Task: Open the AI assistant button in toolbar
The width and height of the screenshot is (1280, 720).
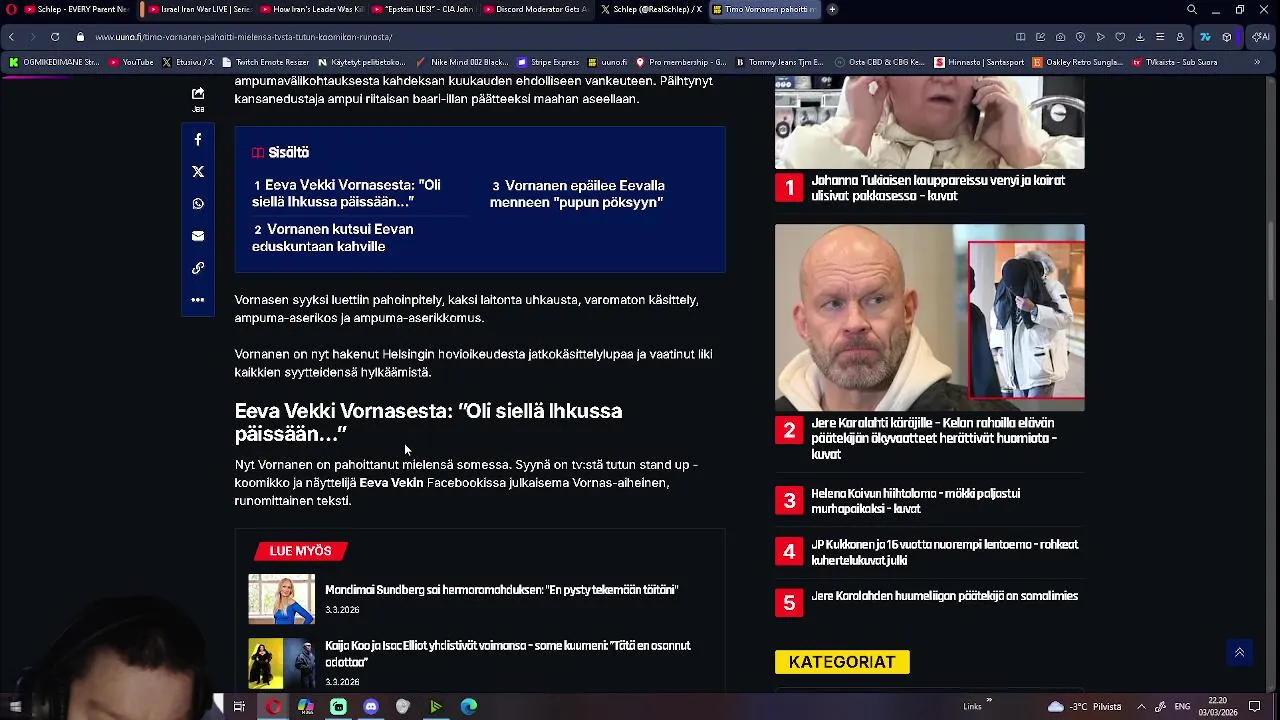Action: [1260, 37]
